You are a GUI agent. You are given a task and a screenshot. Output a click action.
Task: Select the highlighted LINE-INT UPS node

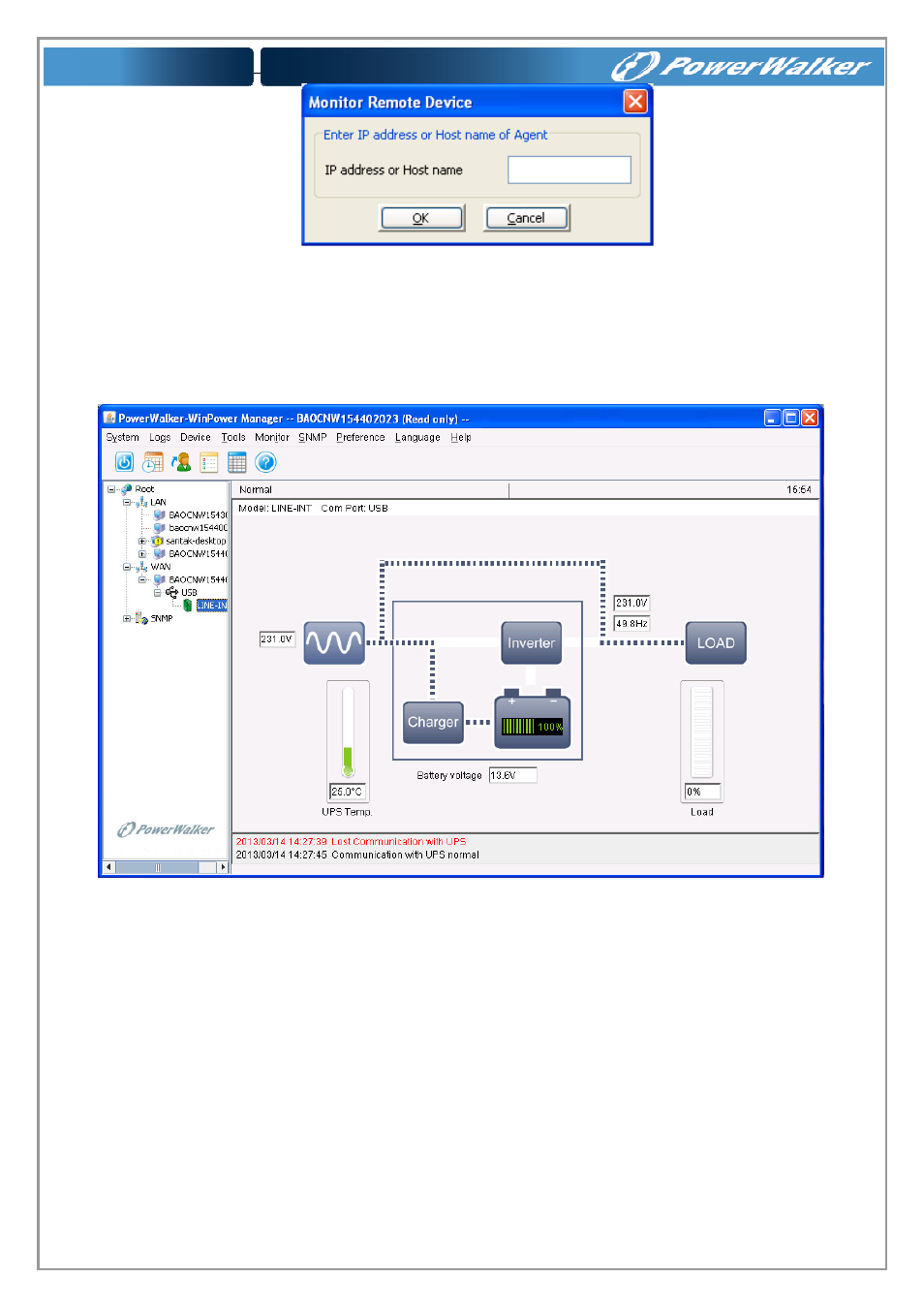click(x=211, y=606)
